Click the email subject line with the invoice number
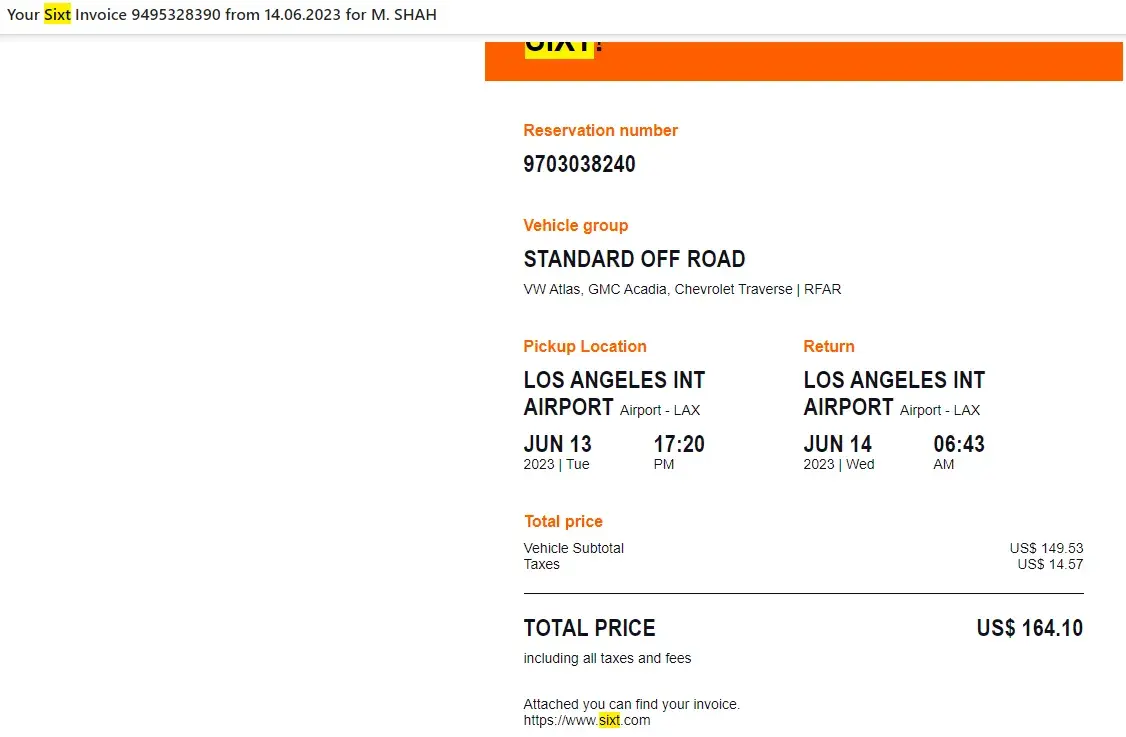1126x737 pixels. (222, 15)
